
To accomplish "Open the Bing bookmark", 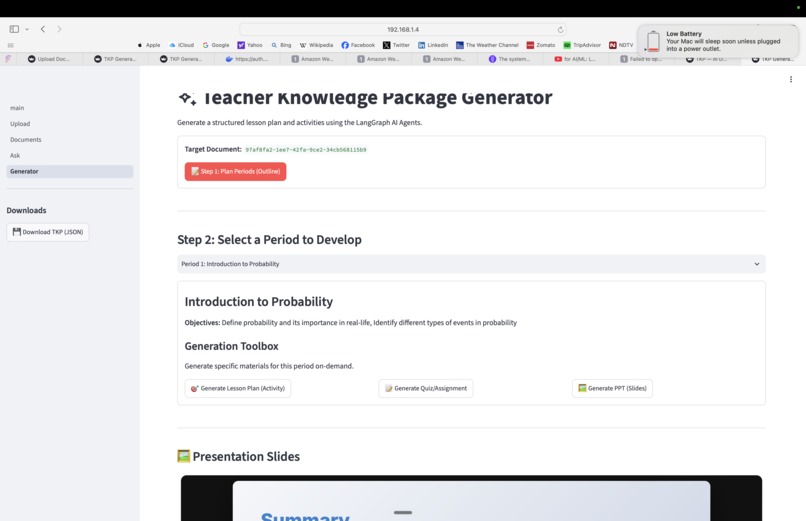I will click(x=281, y=45).
